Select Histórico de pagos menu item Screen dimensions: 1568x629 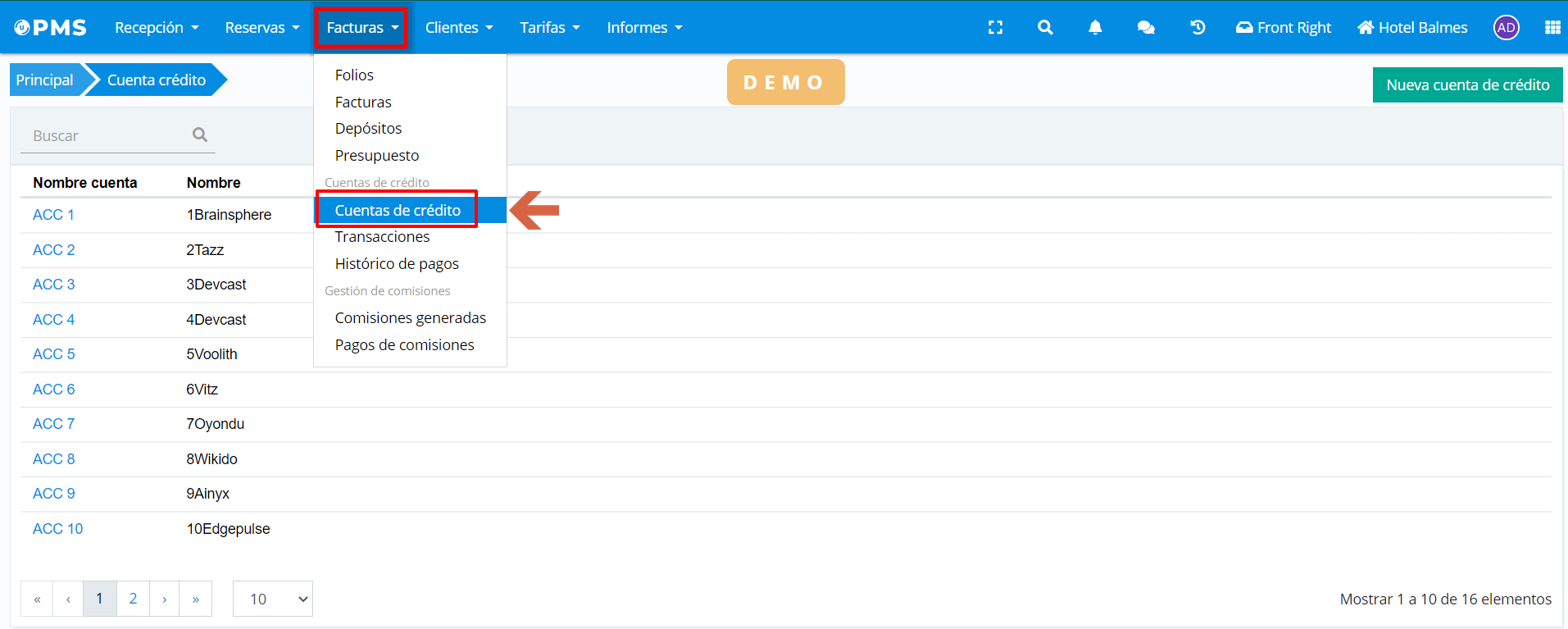click(x=397, y=264)
